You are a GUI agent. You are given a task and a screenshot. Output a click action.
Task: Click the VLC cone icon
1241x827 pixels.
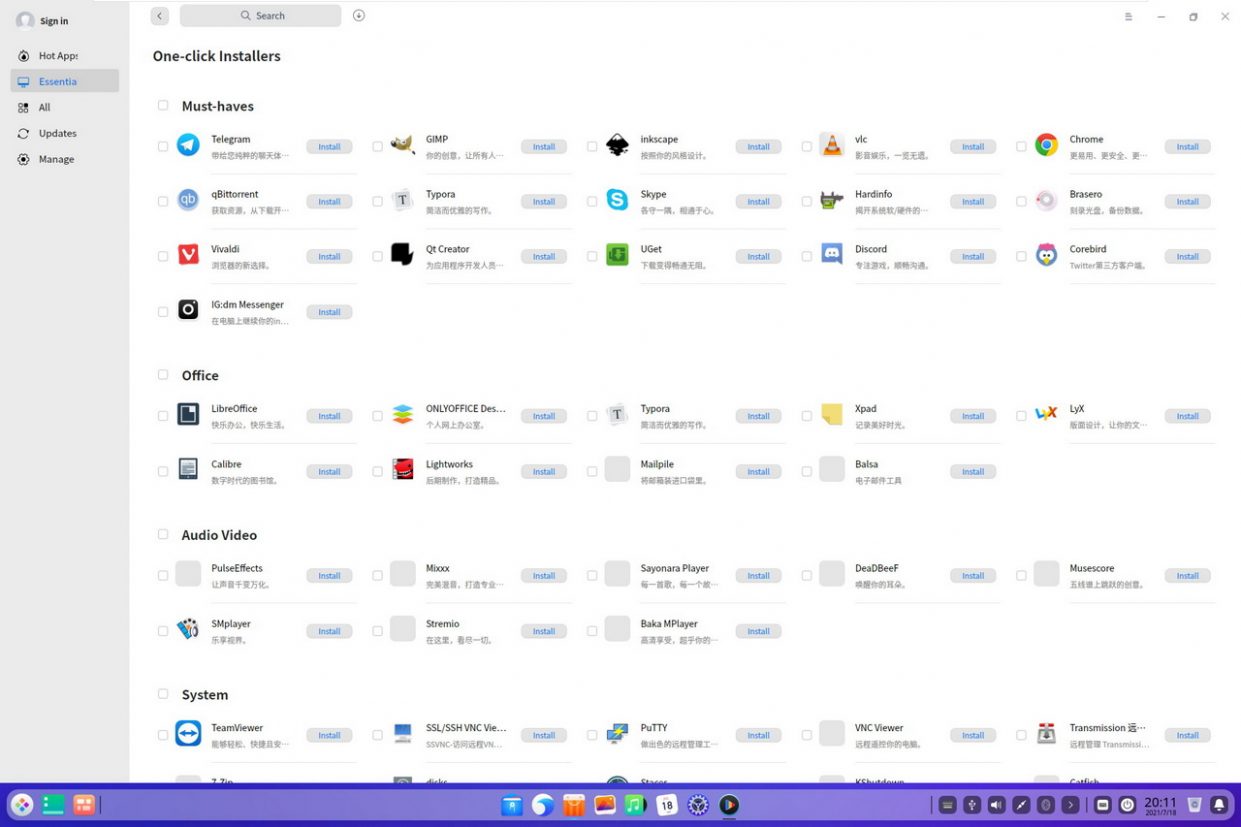(x=831, y=146)
